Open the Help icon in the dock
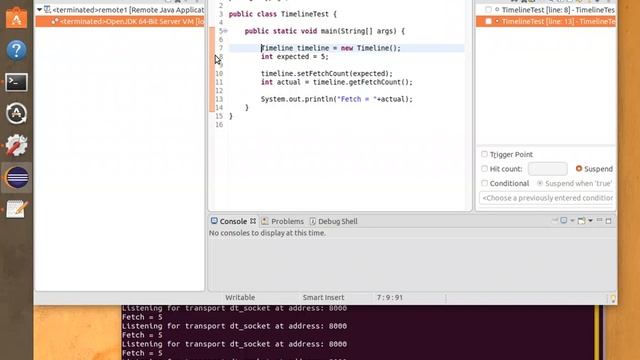 pos(16,50)
